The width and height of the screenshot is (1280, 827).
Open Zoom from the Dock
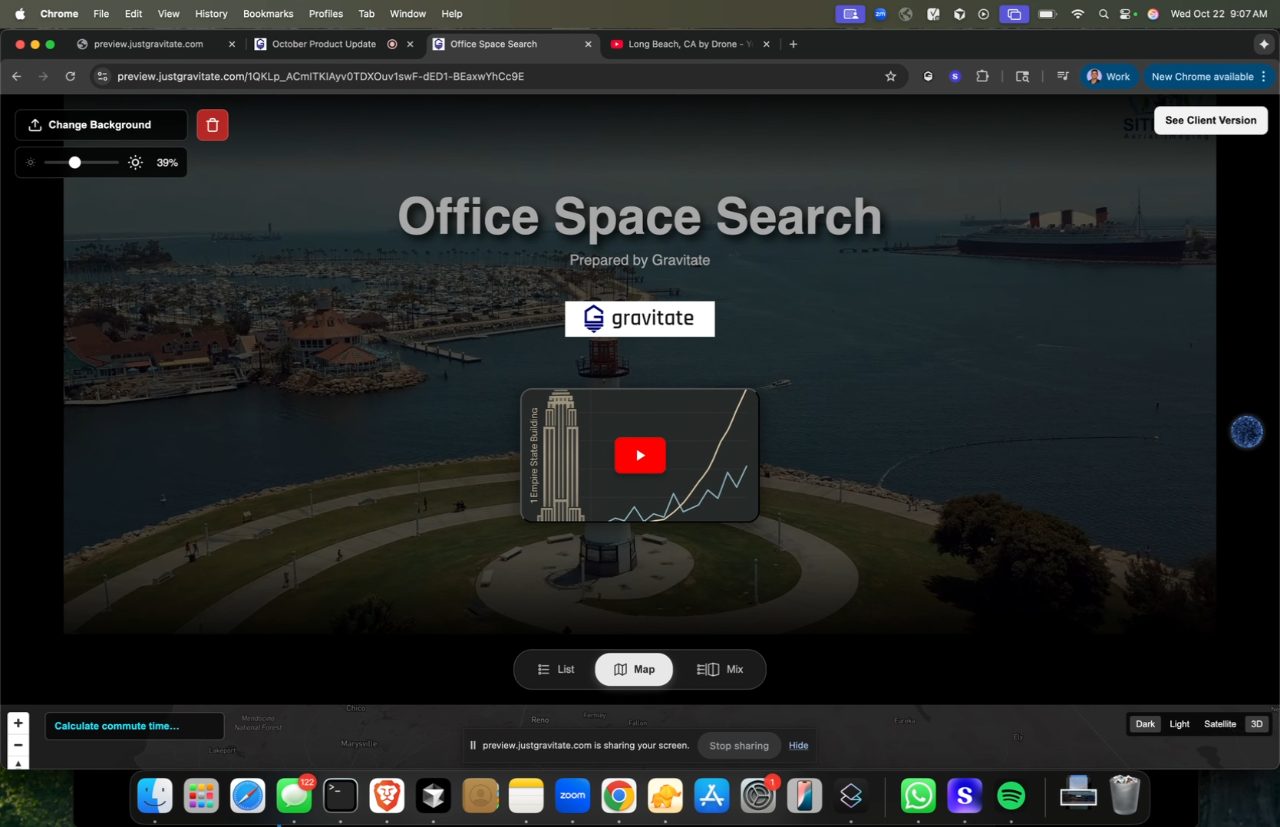(573, 796)
